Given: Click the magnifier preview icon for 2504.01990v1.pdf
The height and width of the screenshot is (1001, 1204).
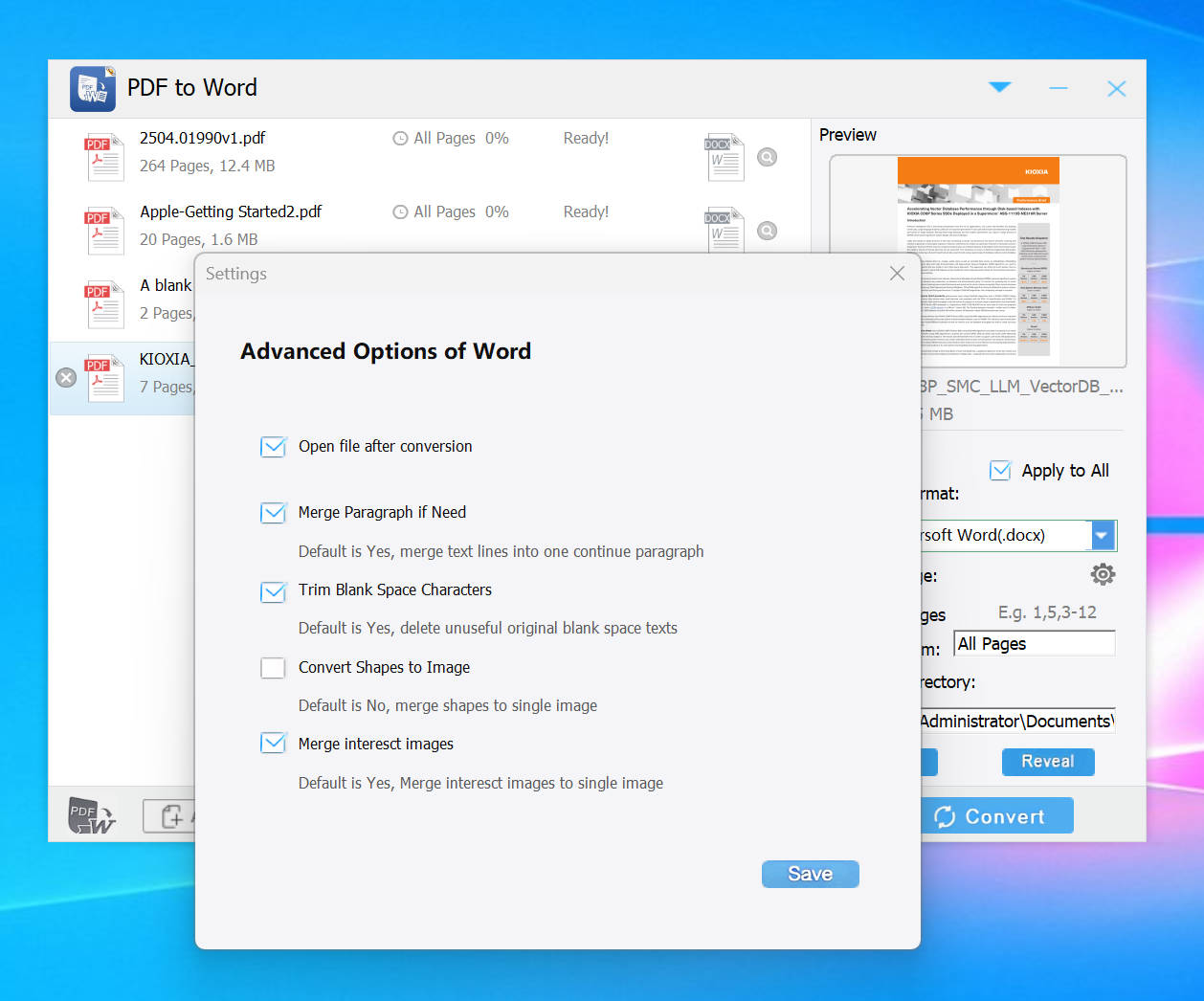Looking at the screenshot, I should tap(768, 157).
